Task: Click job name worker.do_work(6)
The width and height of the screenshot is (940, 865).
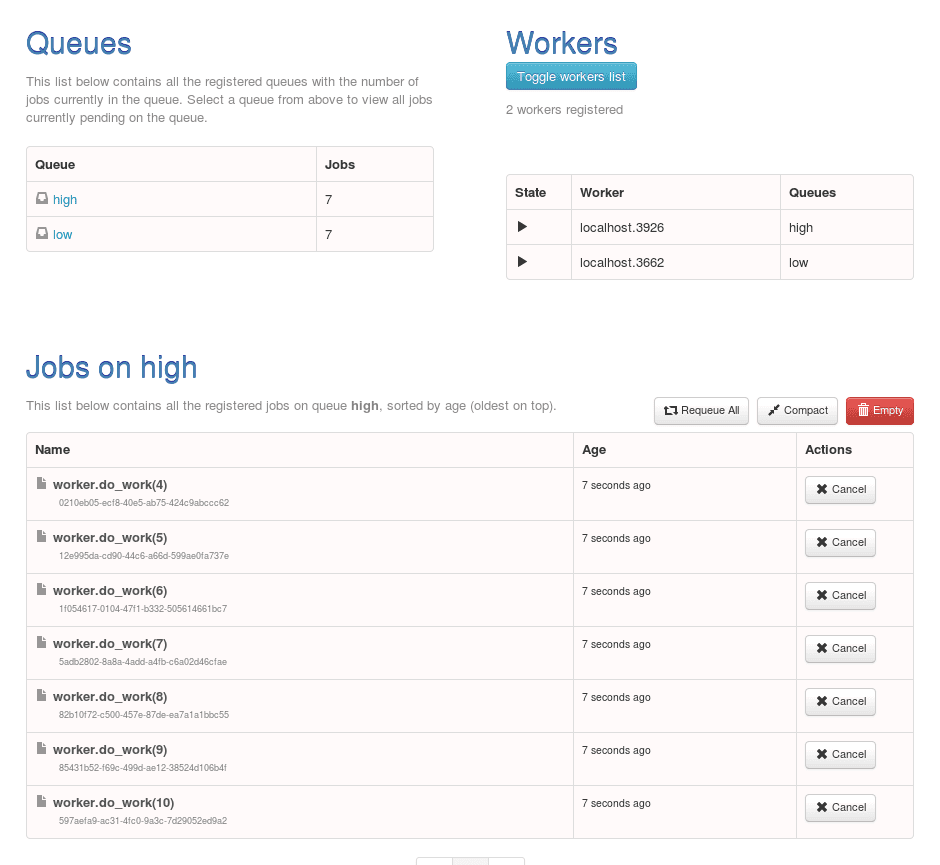Action: click(110, 590)
